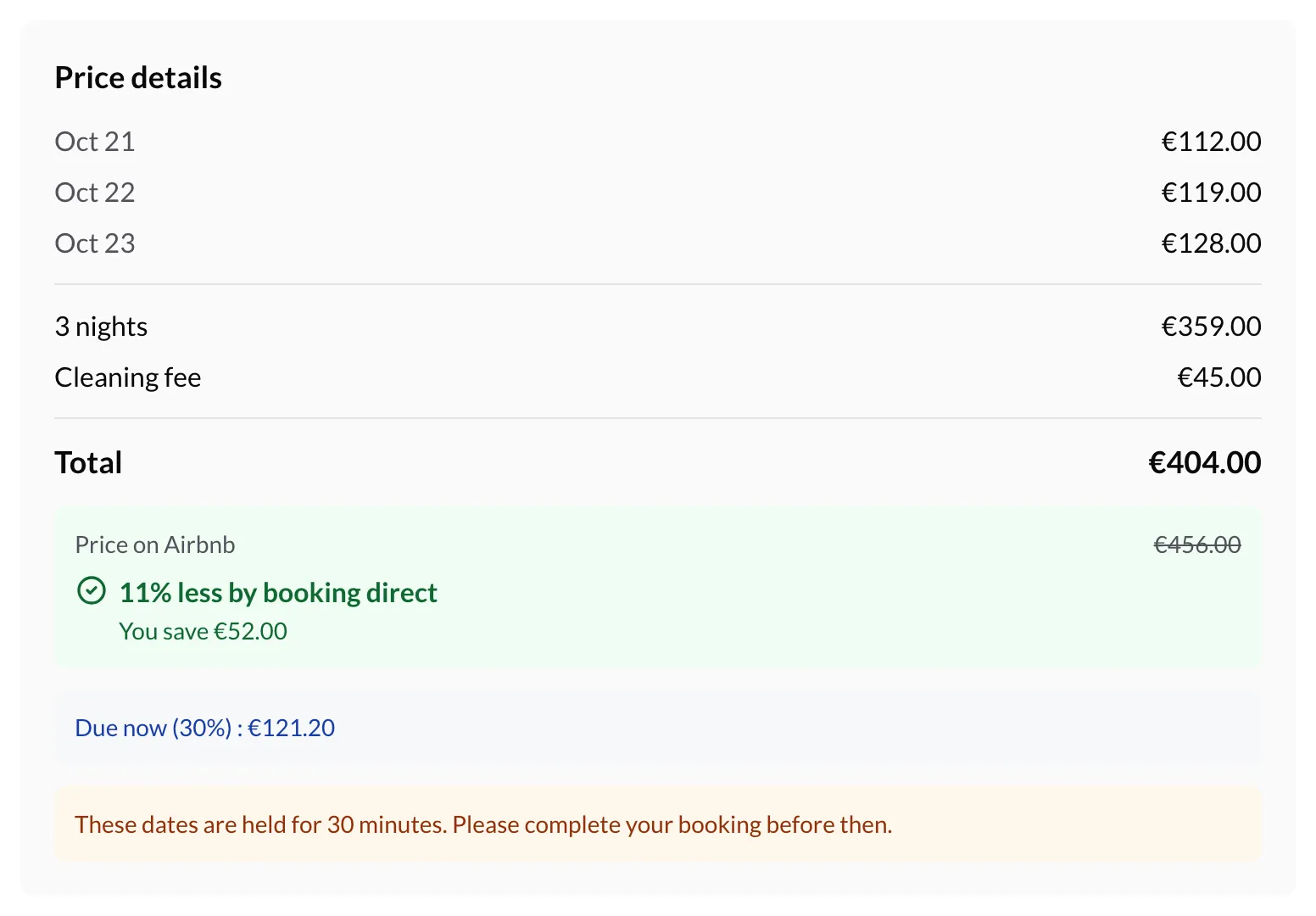Select the €128.00 price value
This screenshot has height=916, width=1316.
[1211, 243]
